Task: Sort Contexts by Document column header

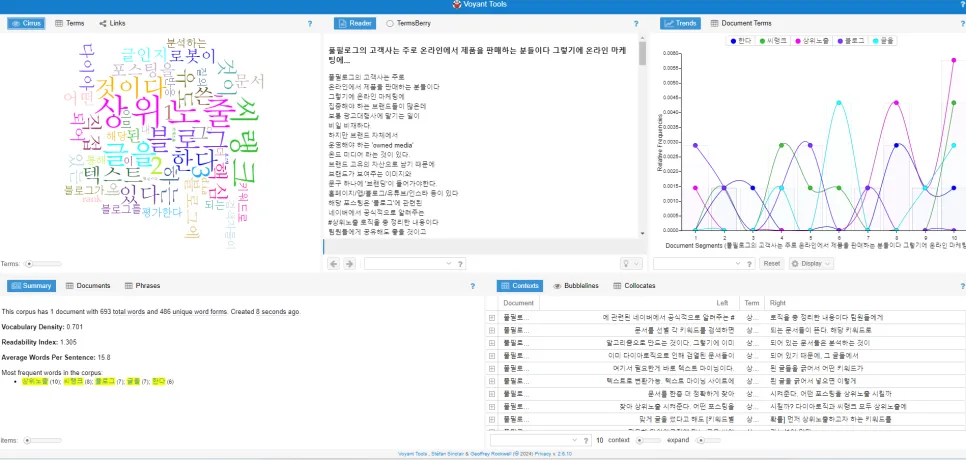Action: [518, 303]
